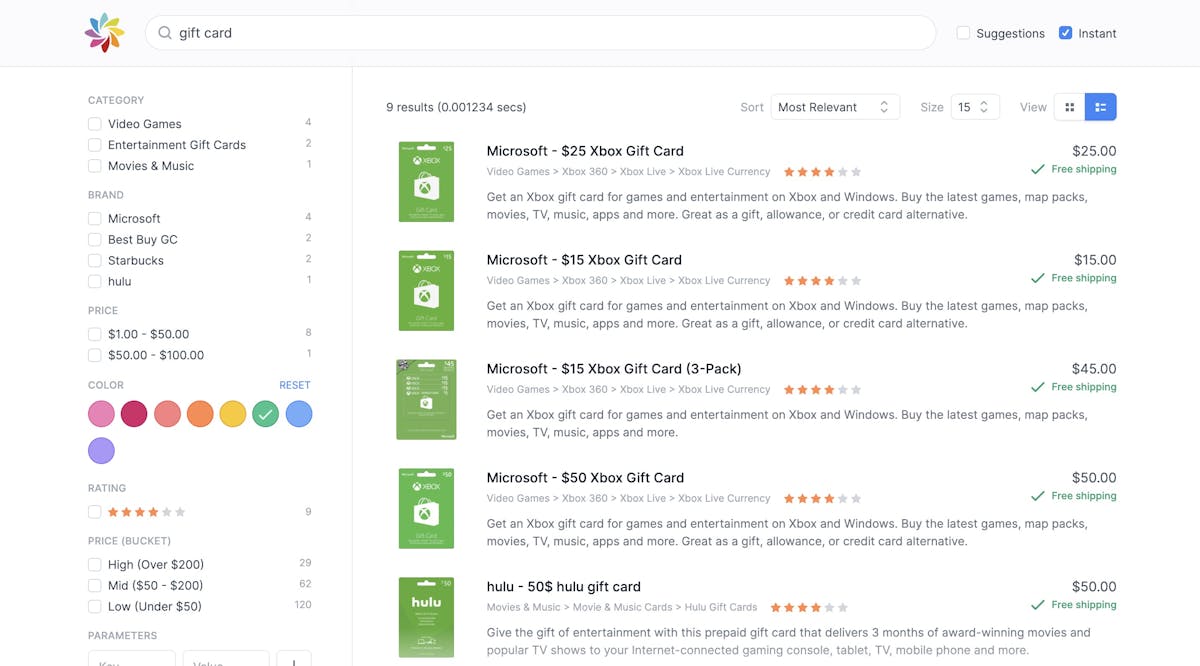Screen dimensions: 1200x666
Task: Select Low (Under $50) price bucket
Action: [x=95, y=607]
